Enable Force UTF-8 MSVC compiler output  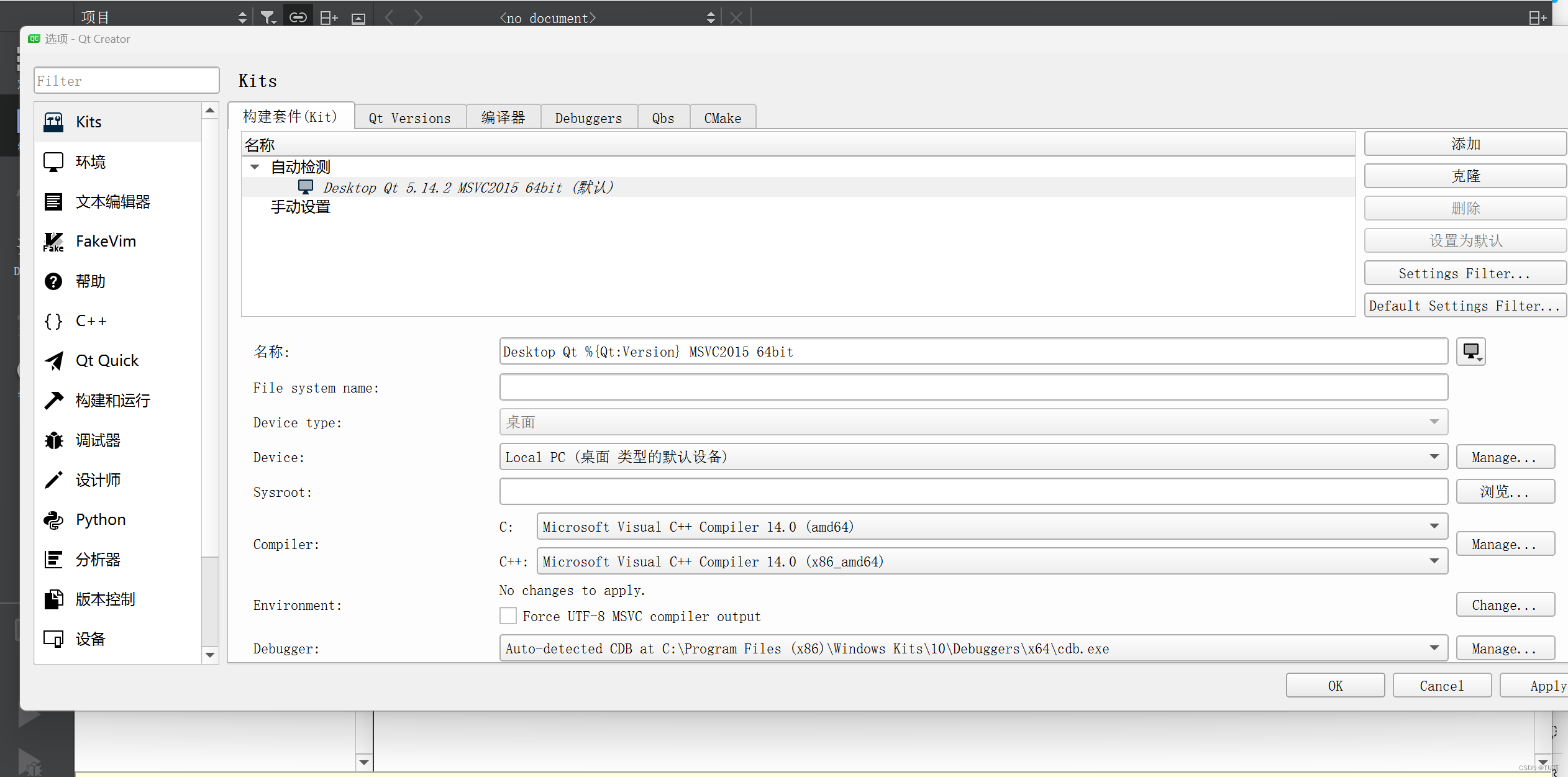(508, 616)
